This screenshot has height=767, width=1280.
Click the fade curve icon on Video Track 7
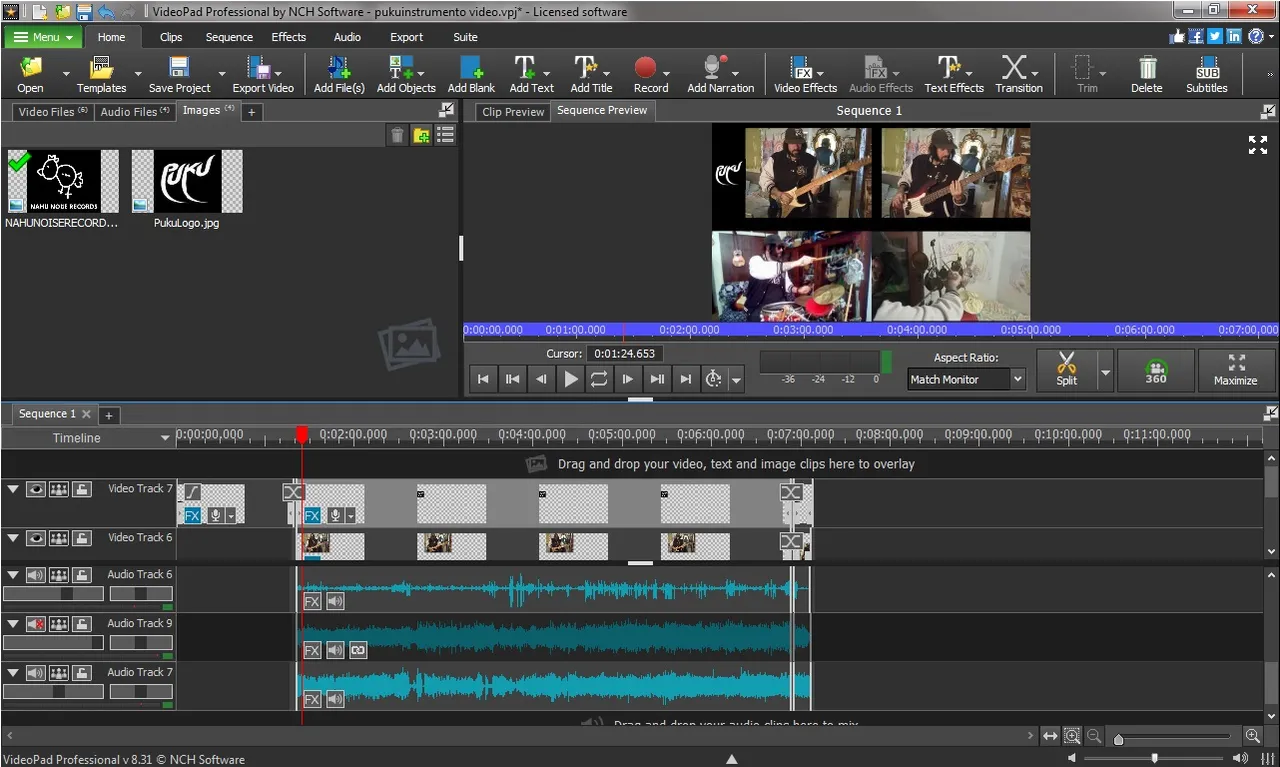(193, 491)
